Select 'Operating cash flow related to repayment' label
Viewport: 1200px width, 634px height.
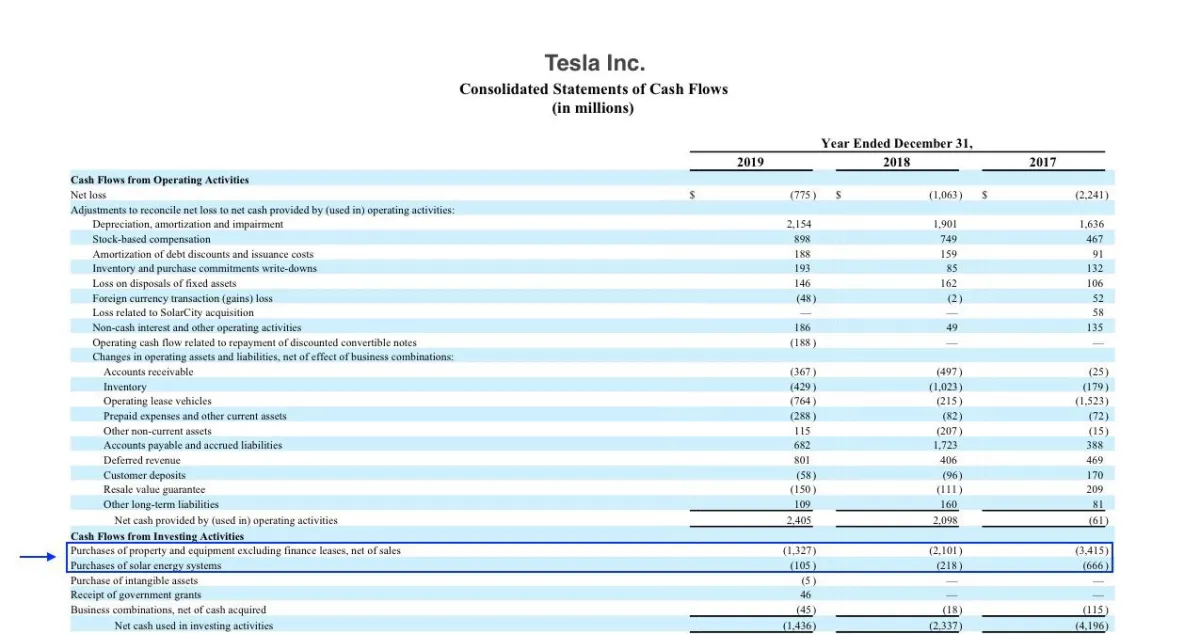point(255,342)
